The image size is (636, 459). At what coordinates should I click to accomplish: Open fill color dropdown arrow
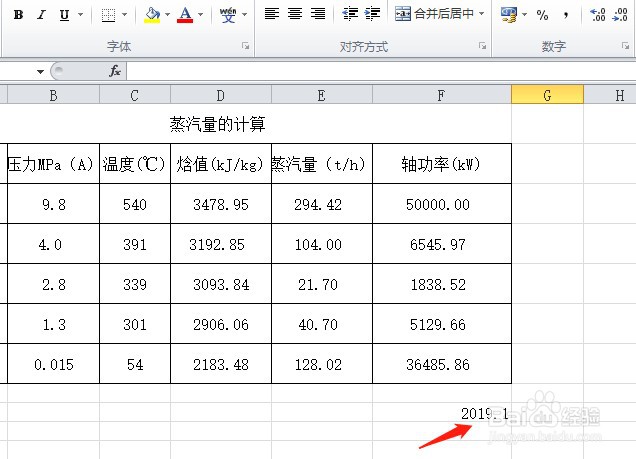tap(168, 15)
